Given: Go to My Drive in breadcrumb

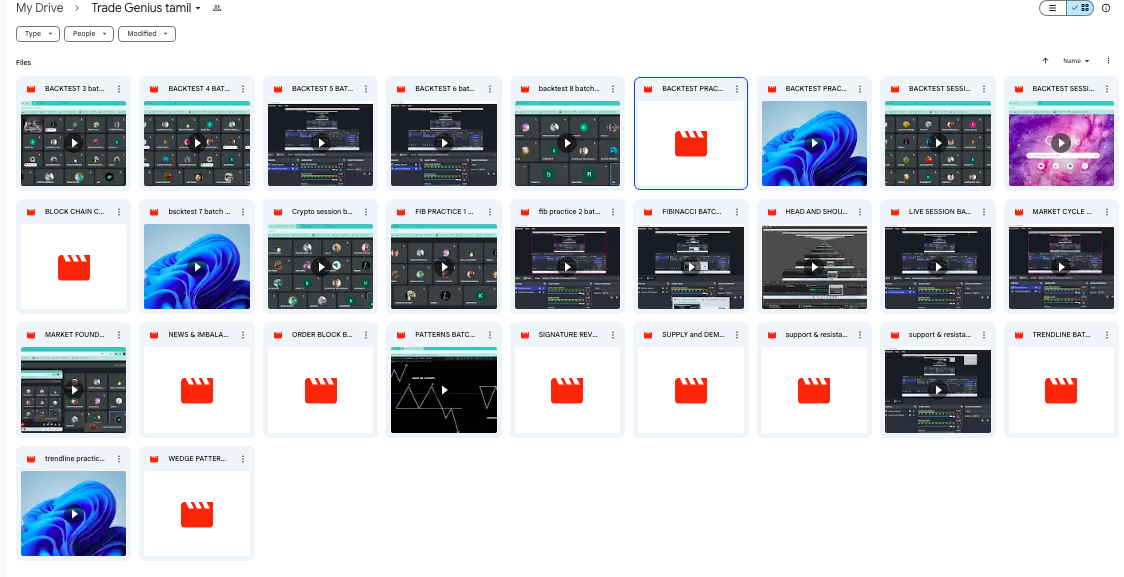Looking at the screenshot, I should coord(39,8).
